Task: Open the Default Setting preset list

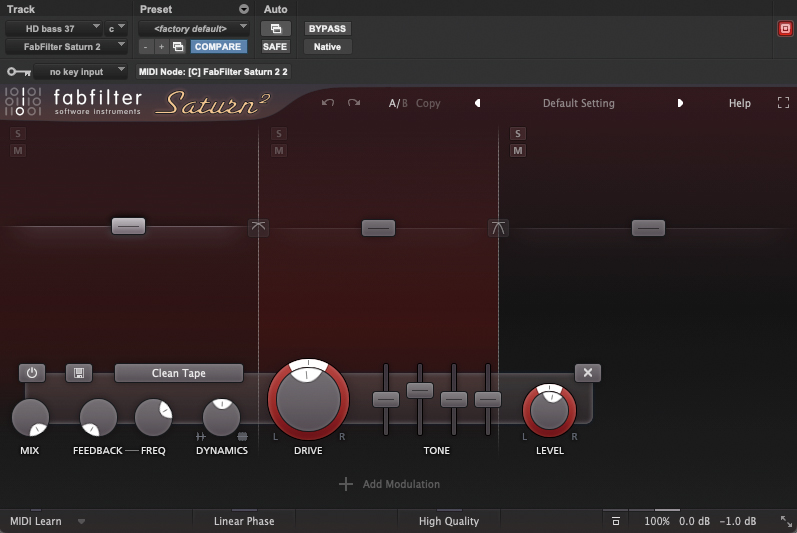Action: 578,103
